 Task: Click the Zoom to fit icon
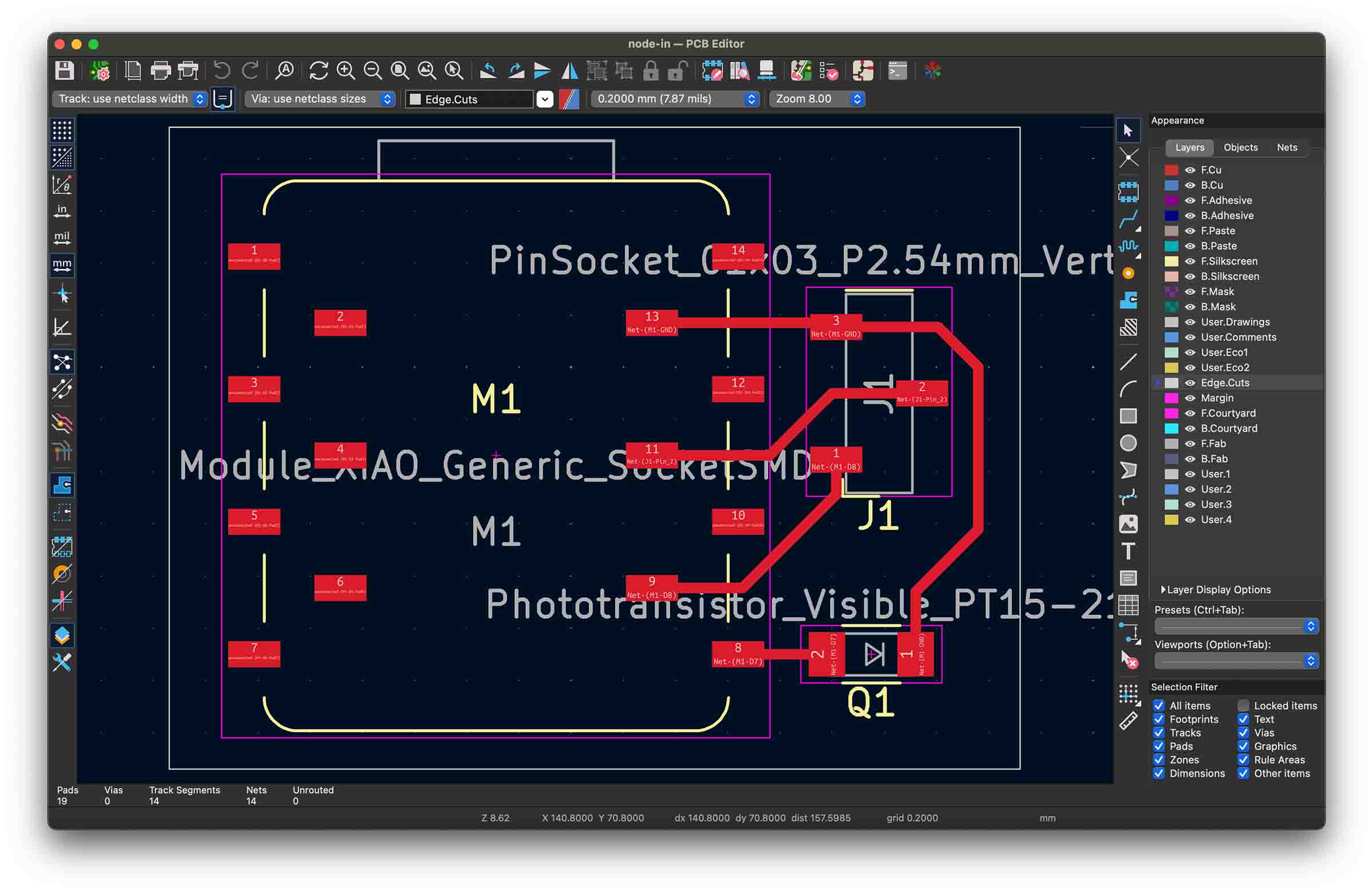click(400, 71)
